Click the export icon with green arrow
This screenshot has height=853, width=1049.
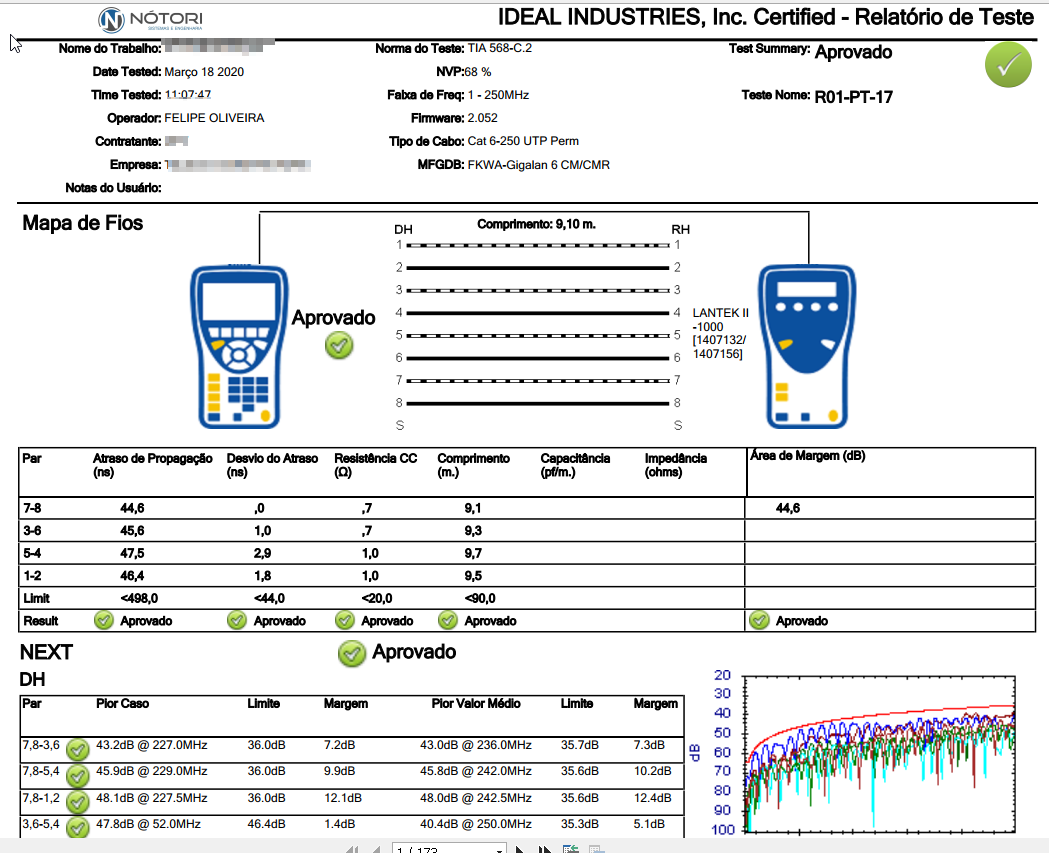click(x=571, y=849)
